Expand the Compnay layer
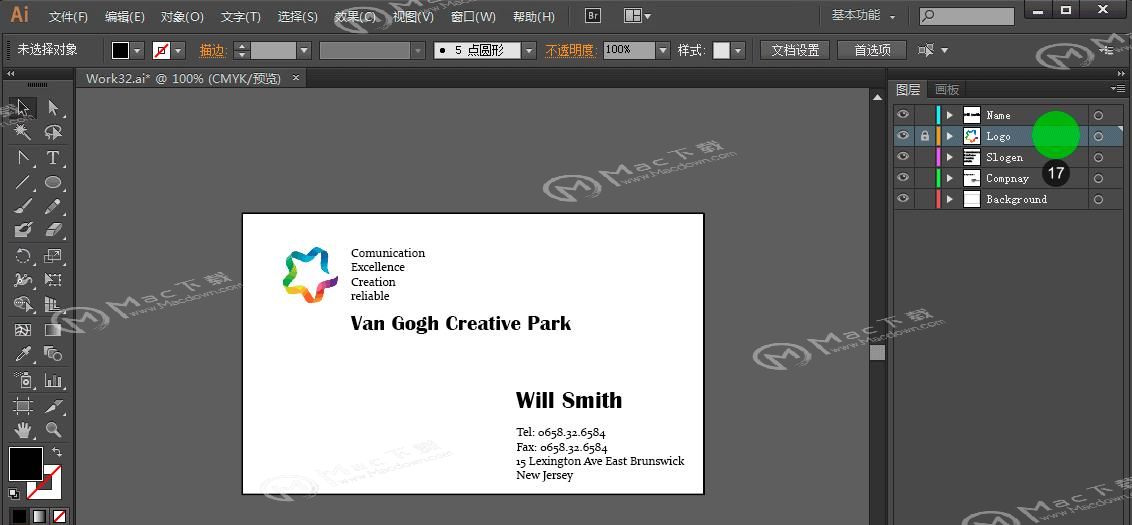Screen dimensions: 1132x525 (x=950, y=178)
